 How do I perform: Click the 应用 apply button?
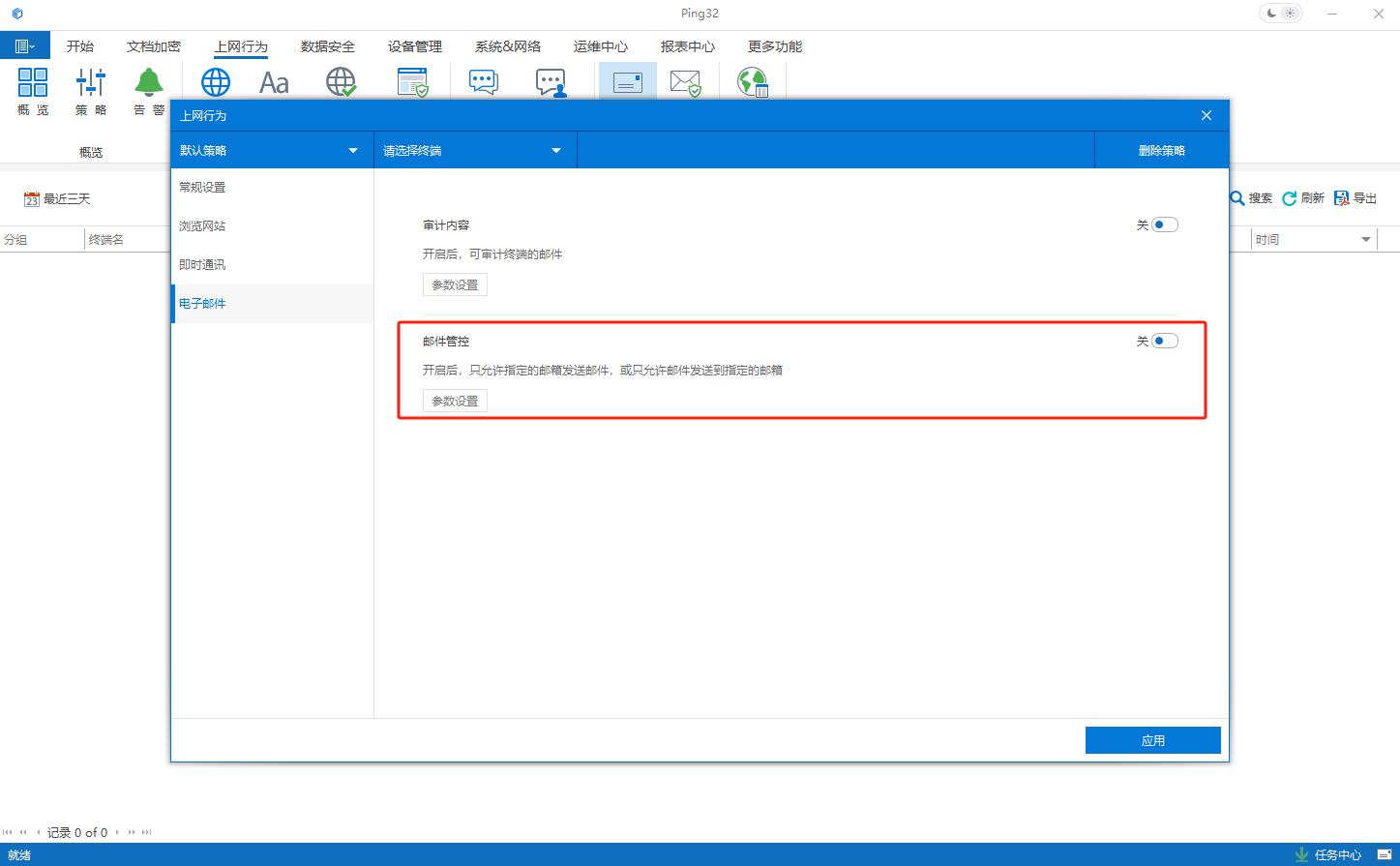point(1152,740)
